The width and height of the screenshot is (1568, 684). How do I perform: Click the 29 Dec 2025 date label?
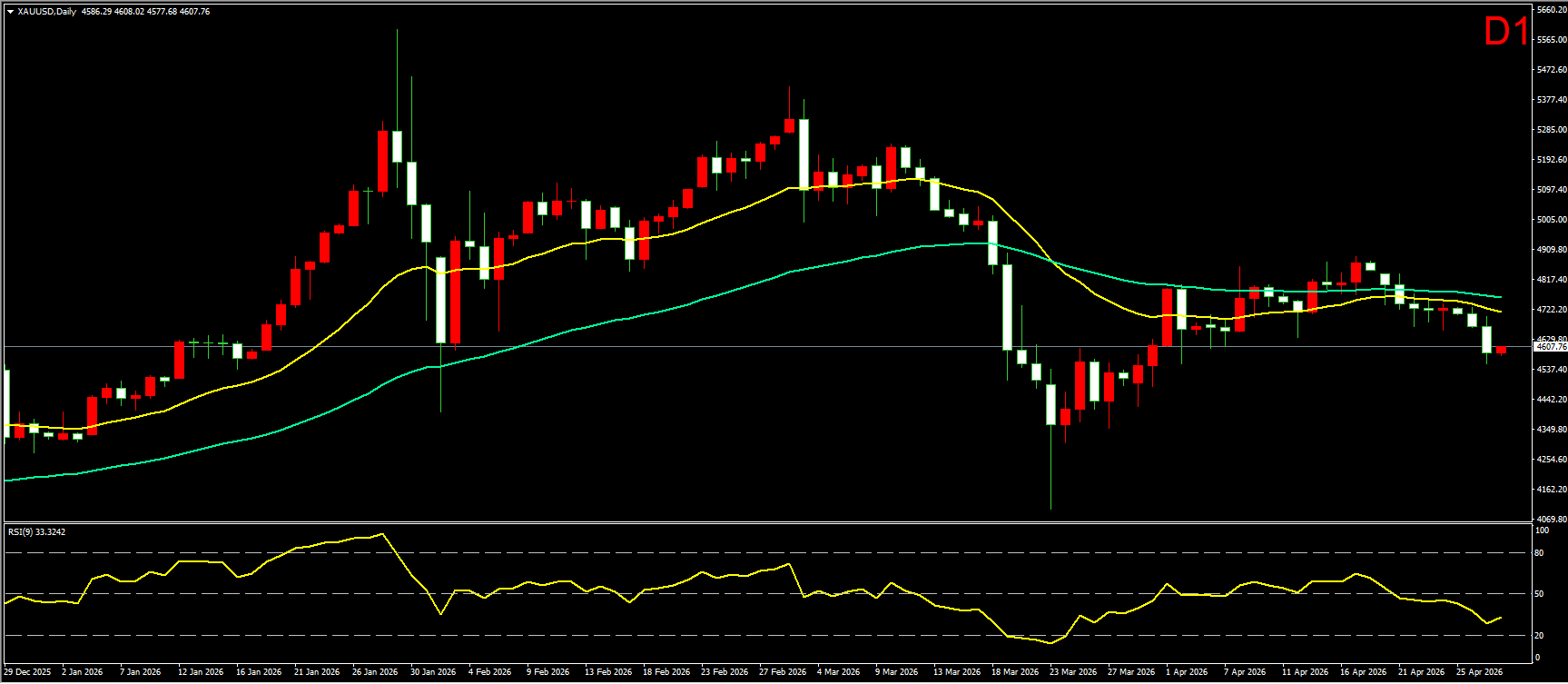[x=28, y=672]
